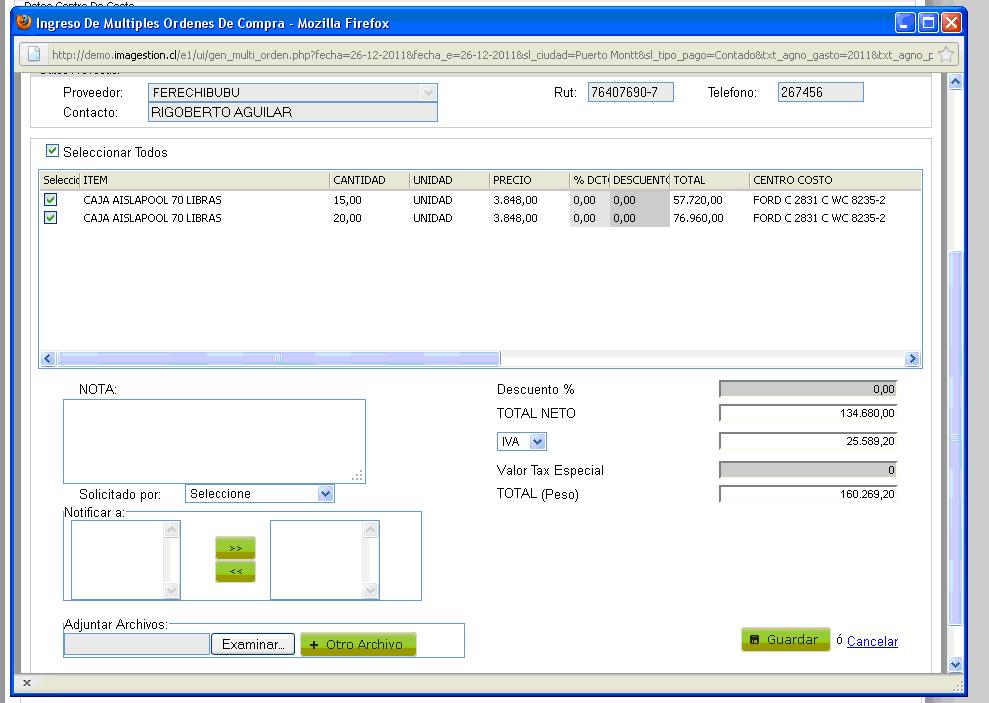Click the 20,00 cantidad cell
The image size is (989, 703).
pyautogui.click(x=347, y=218)
